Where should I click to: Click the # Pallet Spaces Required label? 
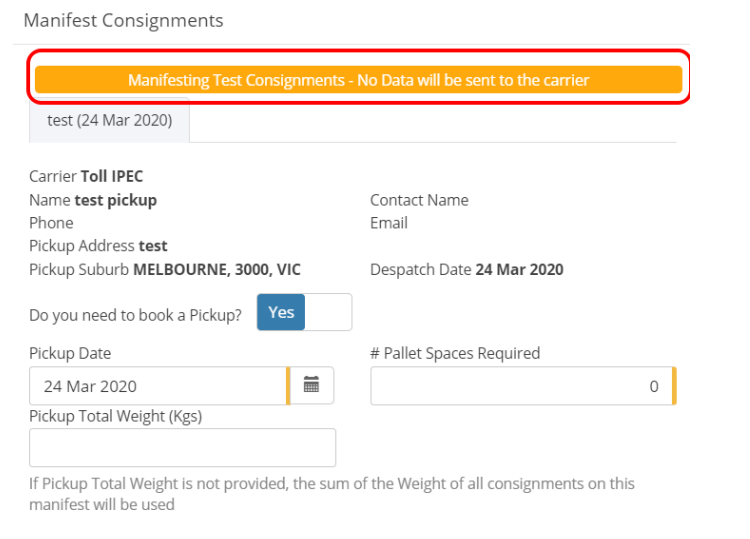(x=455, y=353)
